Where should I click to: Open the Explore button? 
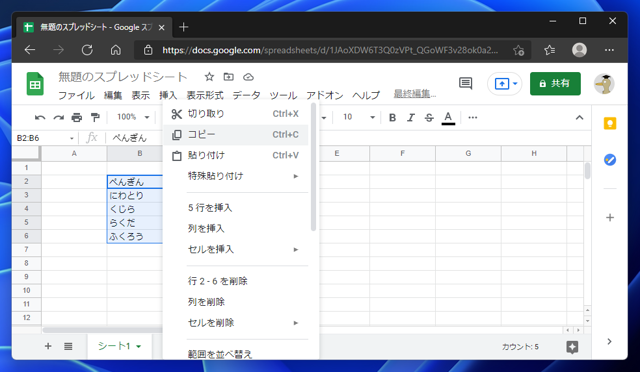pos(572,347)
